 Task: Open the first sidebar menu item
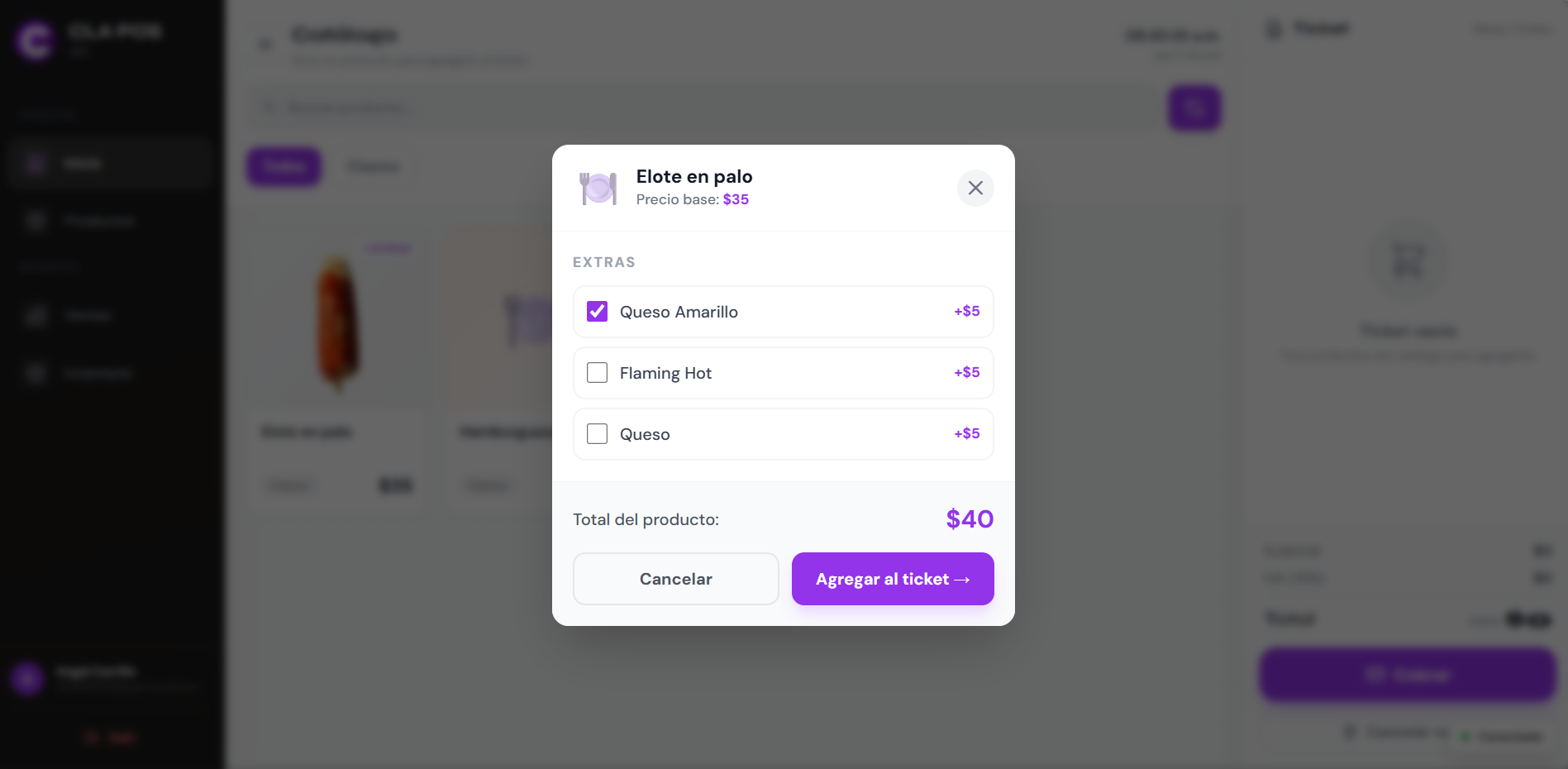[x=111, y=164]
